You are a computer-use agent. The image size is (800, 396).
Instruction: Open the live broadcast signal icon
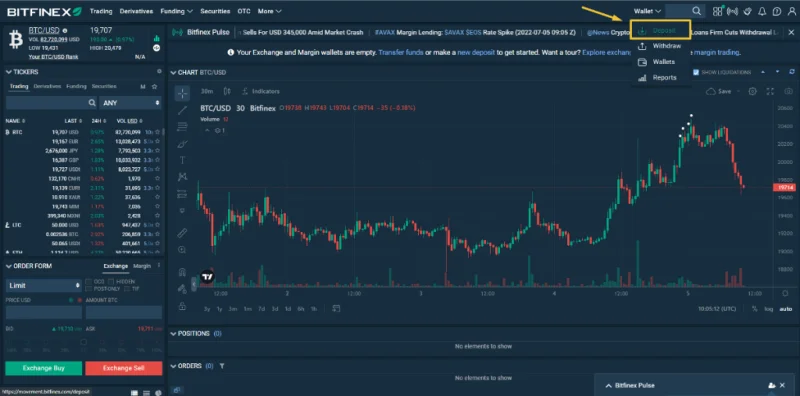pyautogui.click(x=733, y=11)
